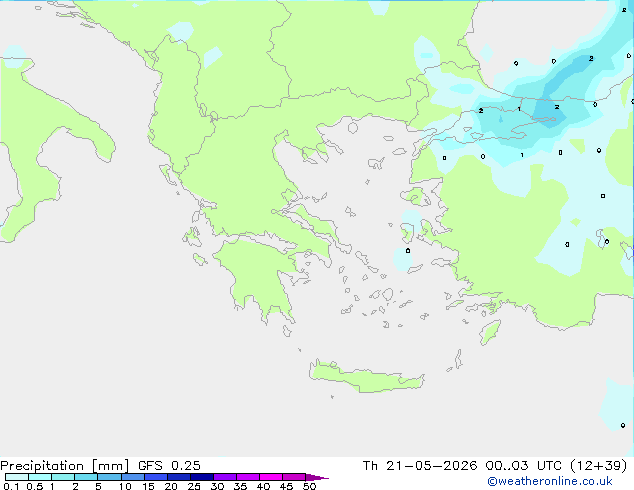Viewport: 634px width, 490px height.
Task: Click the arrow tip ending the legend bar
Action: (x=317, y=477)
